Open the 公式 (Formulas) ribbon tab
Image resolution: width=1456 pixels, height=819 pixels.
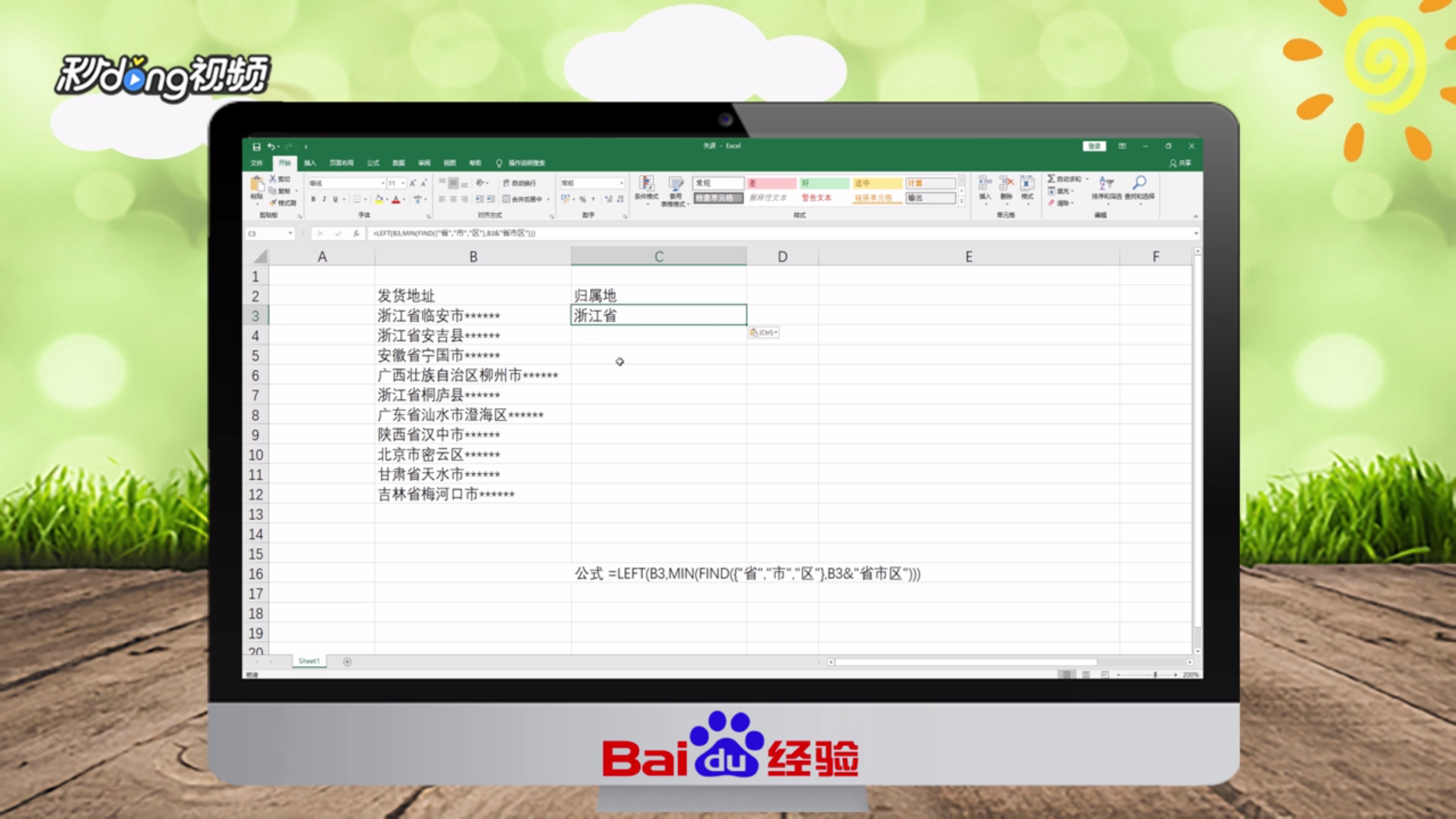373,163
